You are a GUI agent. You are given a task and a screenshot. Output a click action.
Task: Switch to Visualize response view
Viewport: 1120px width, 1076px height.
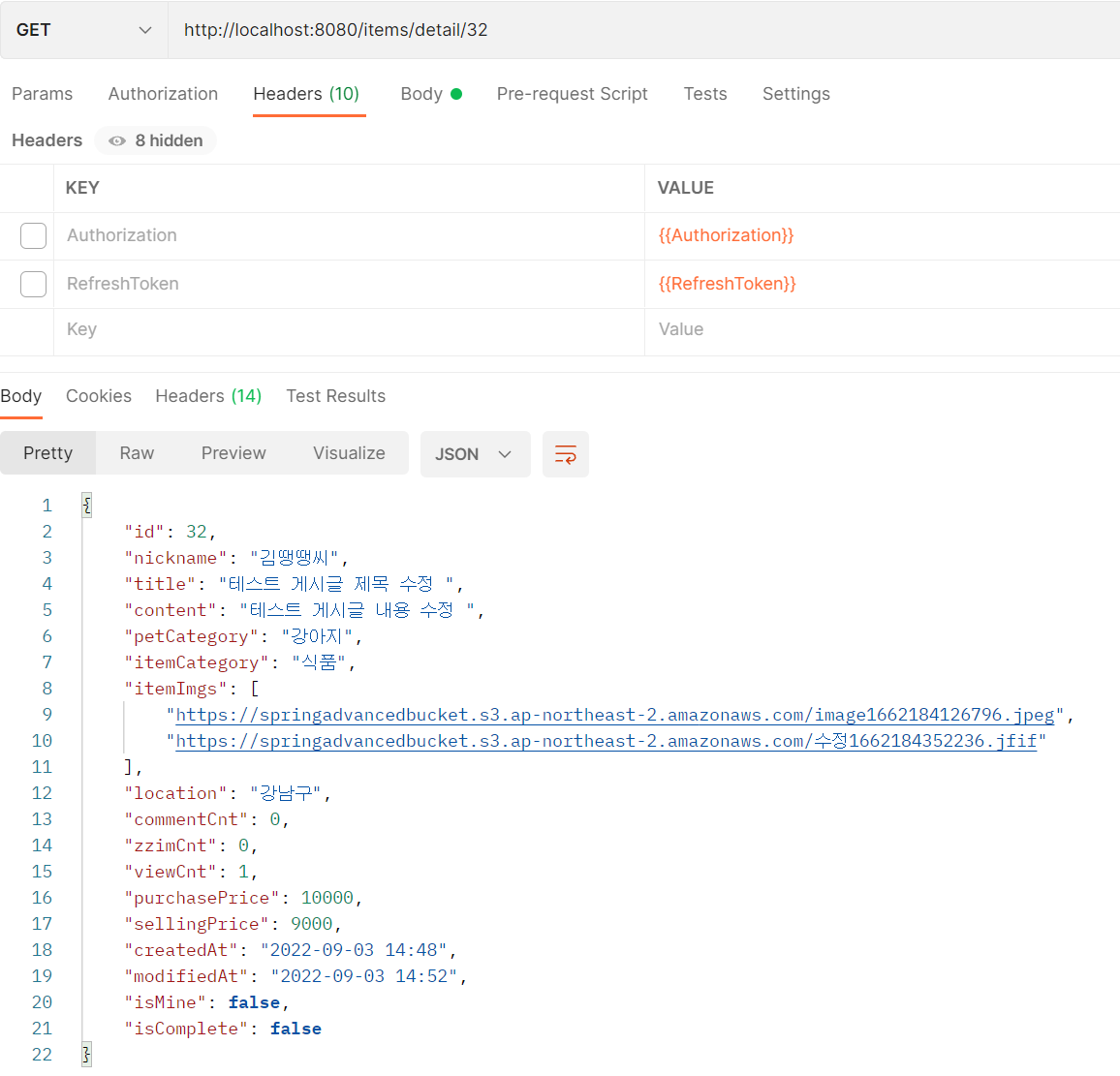click(x=349, y=453)
